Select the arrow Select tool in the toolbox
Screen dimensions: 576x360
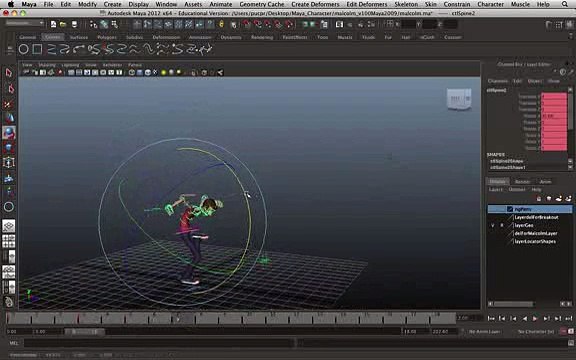(x=9, y=73)
